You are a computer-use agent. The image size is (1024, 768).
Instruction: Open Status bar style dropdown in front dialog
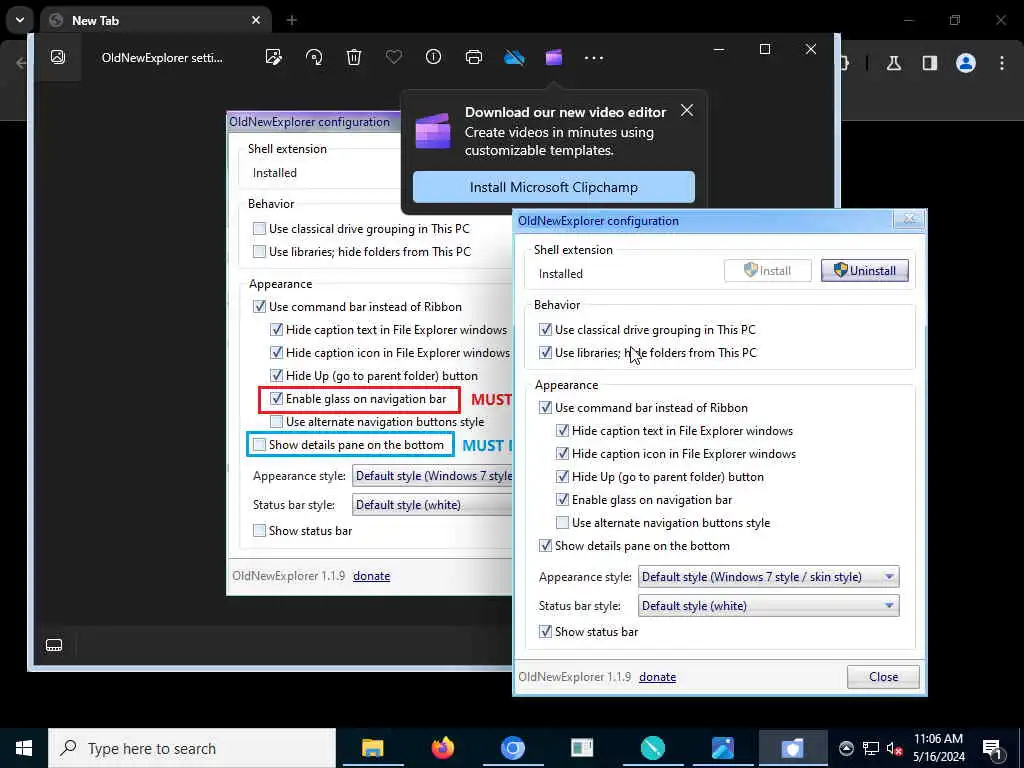[x=769, y=606]
